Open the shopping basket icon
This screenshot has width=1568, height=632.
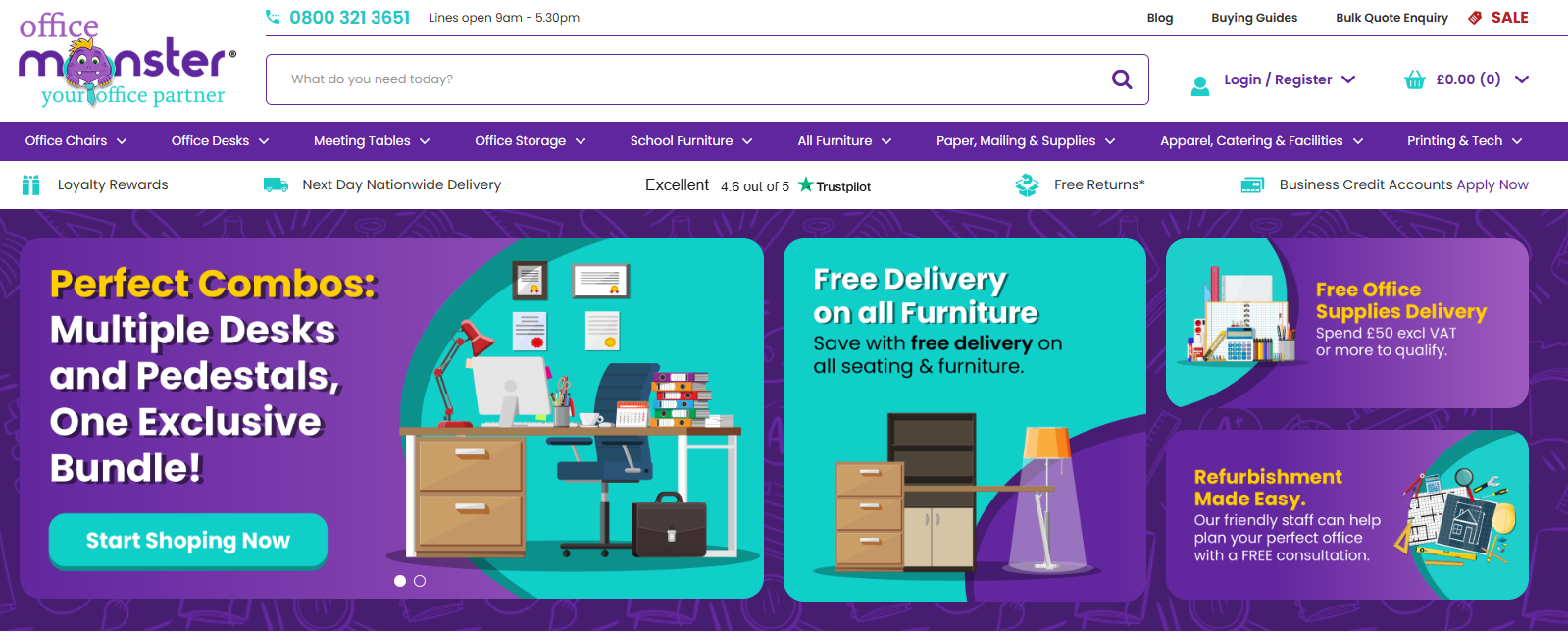click(x=1414, y=79)
